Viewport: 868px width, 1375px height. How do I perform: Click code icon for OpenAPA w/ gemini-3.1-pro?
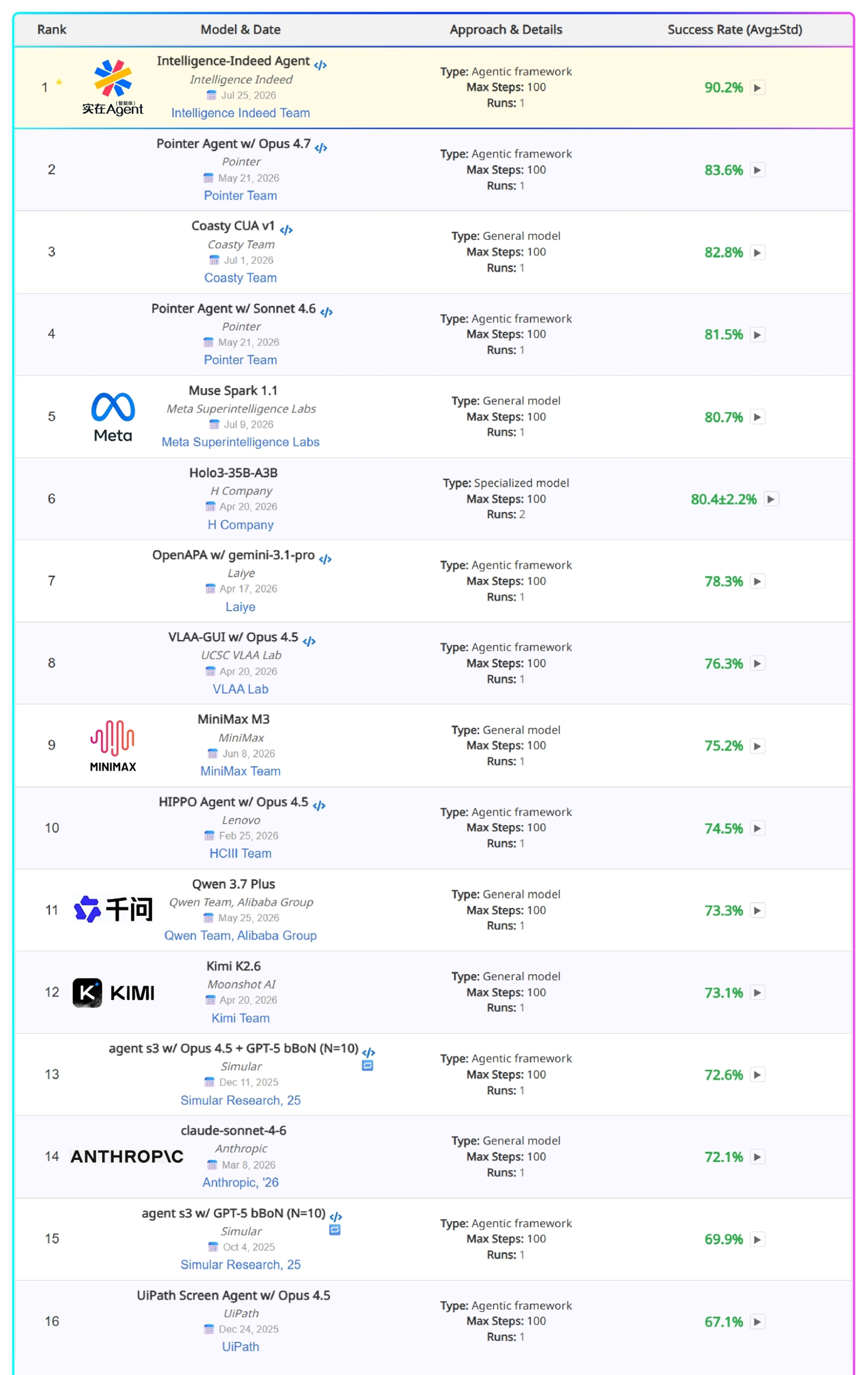tap(325, 559)
